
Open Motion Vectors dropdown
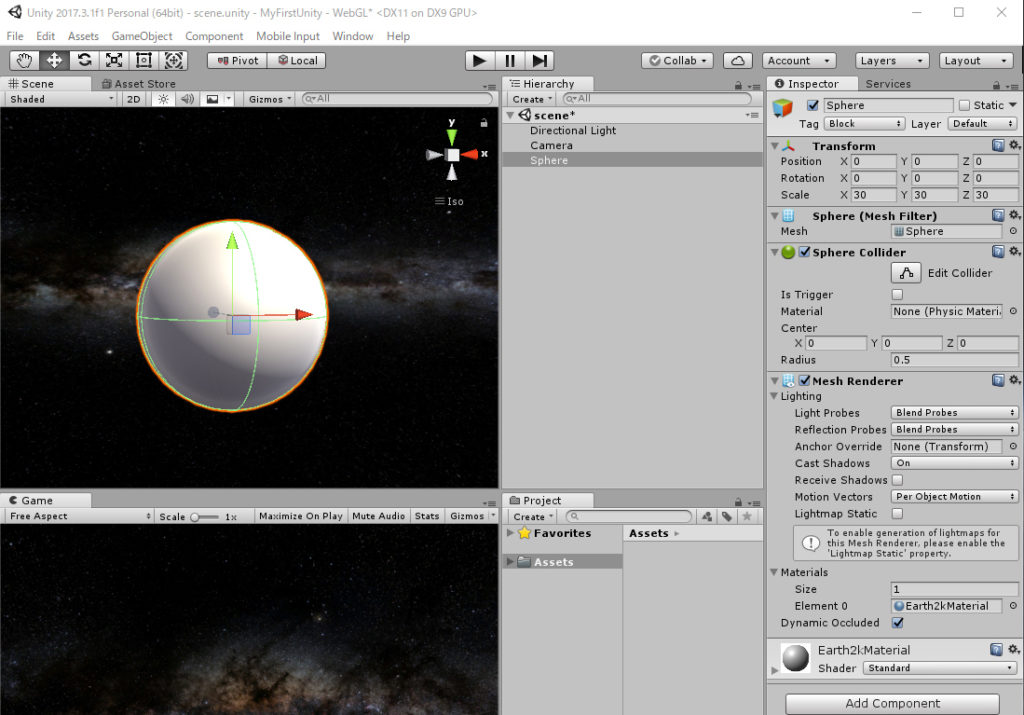(x=954, y=497)
